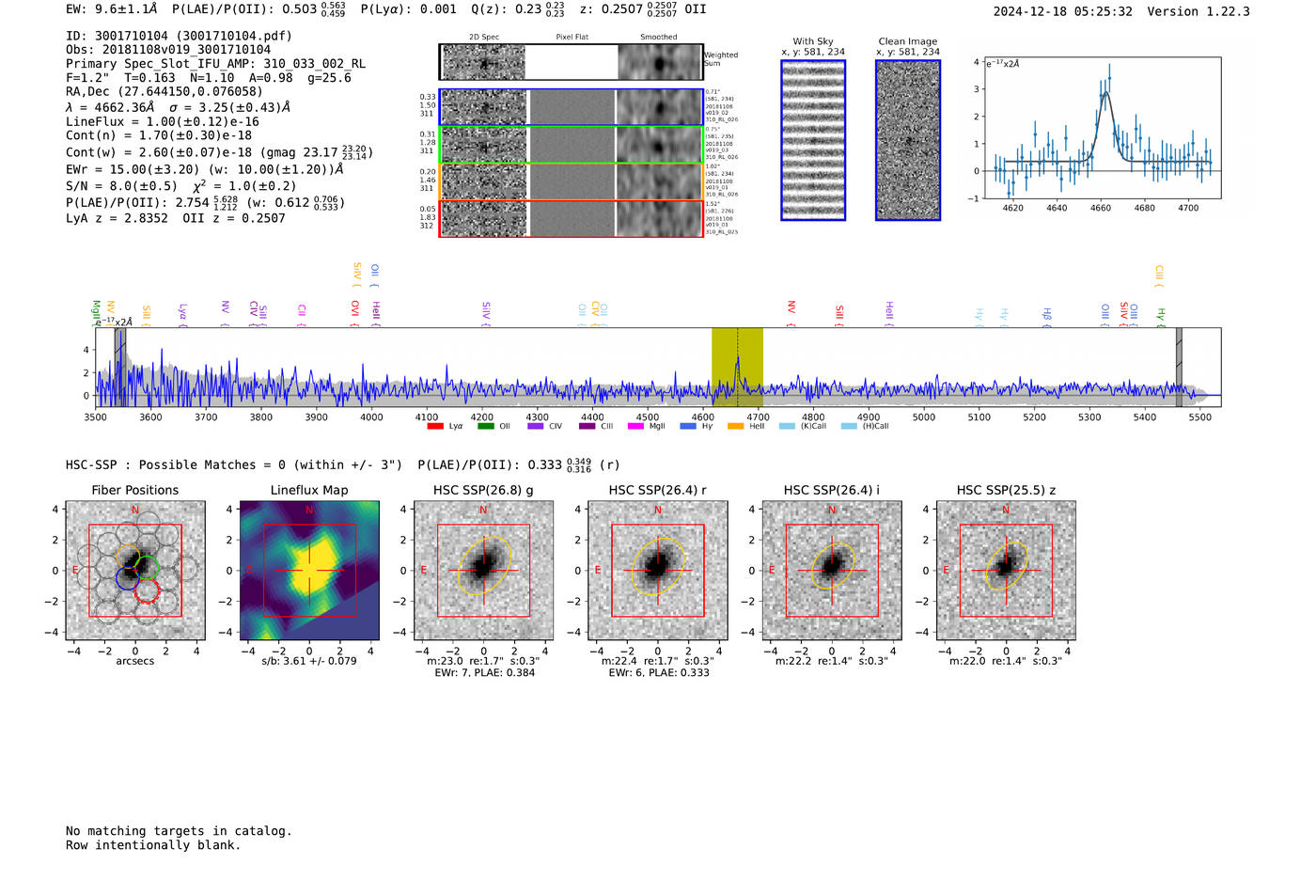
Task: Click the Weighted Sum 2D spectrum row
Action: click(x=572, y=62)
